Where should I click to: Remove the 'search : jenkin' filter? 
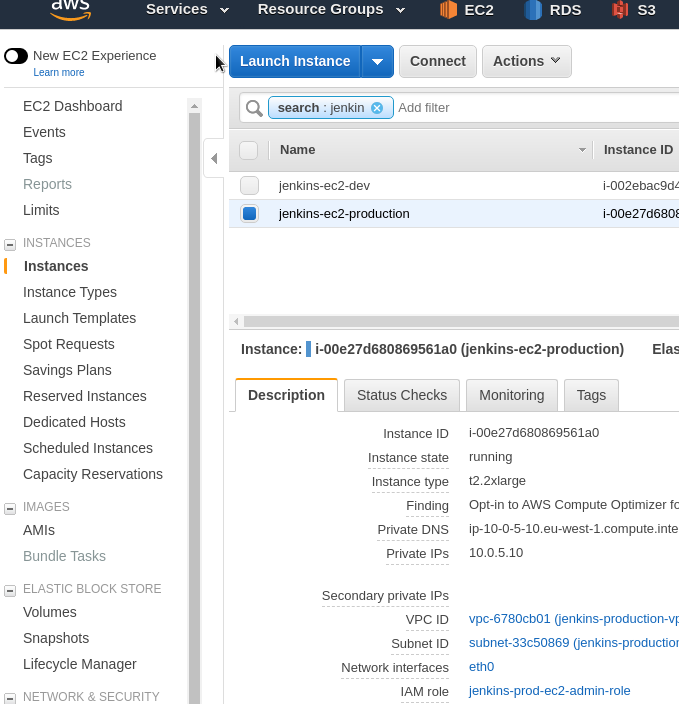pyautogui.click(x=377, y=108)
